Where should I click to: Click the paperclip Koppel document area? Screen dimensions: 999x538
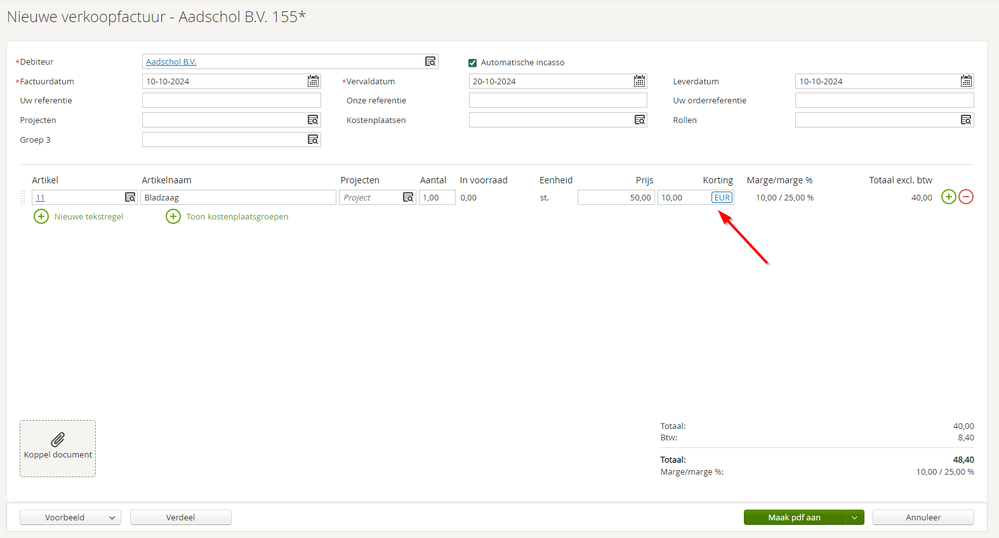tap(58, 448)
